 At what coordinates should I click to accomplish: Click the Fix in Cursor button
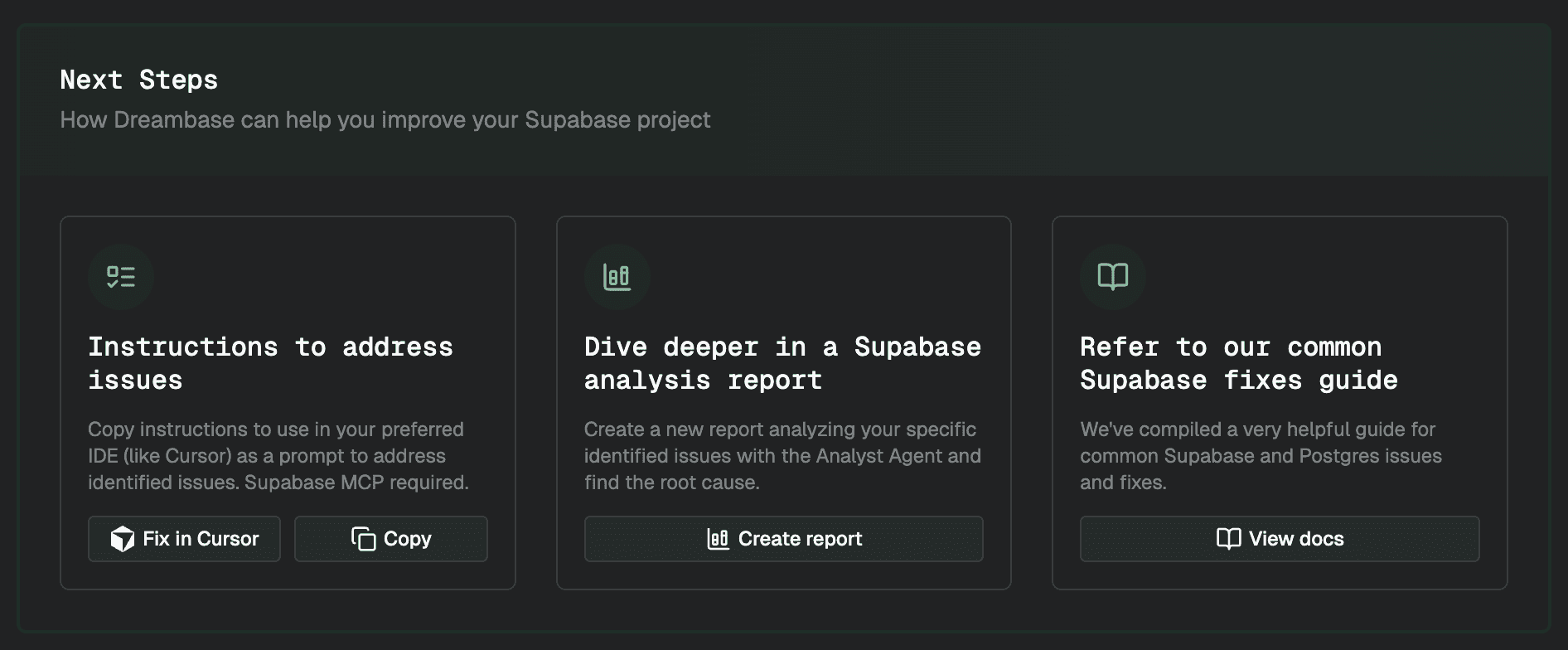(184, 539)
